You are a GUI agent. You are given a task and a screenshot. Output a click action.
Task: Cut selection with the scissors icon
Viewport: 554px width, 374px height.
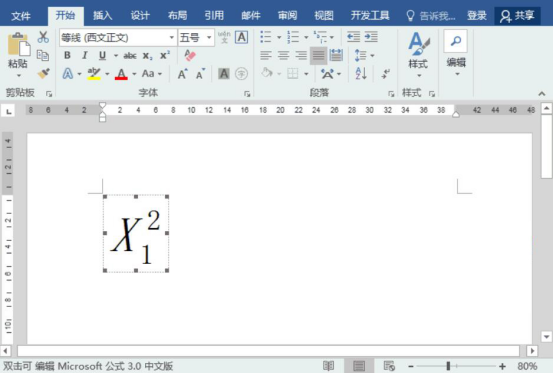[x=43, y=37]
